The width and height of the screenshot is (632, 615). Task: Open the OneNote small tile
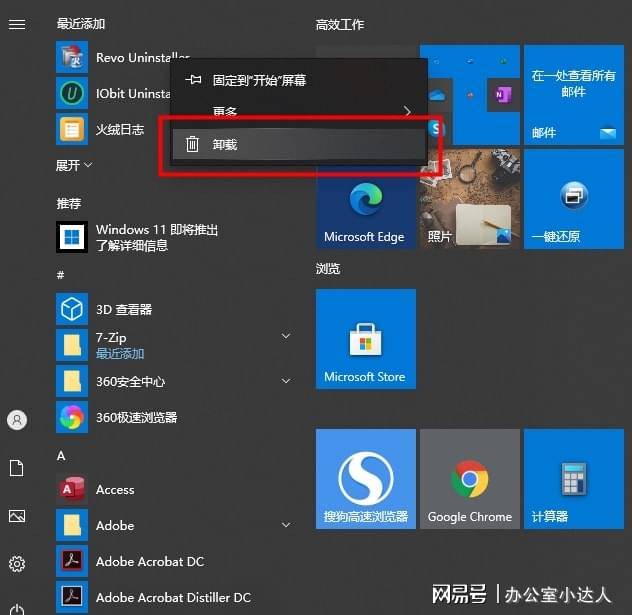click(x=503, y=95)
